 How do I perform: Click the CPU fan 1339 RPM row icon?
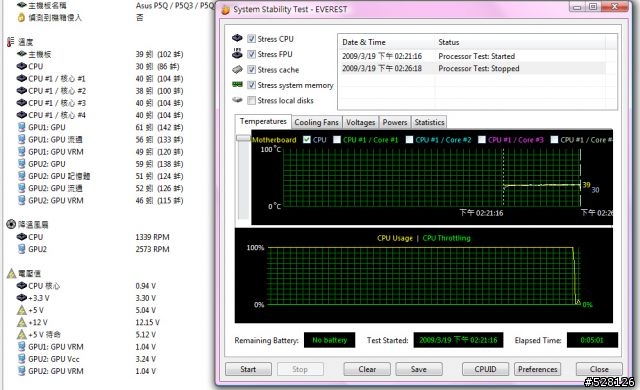(x=22, y=237)
